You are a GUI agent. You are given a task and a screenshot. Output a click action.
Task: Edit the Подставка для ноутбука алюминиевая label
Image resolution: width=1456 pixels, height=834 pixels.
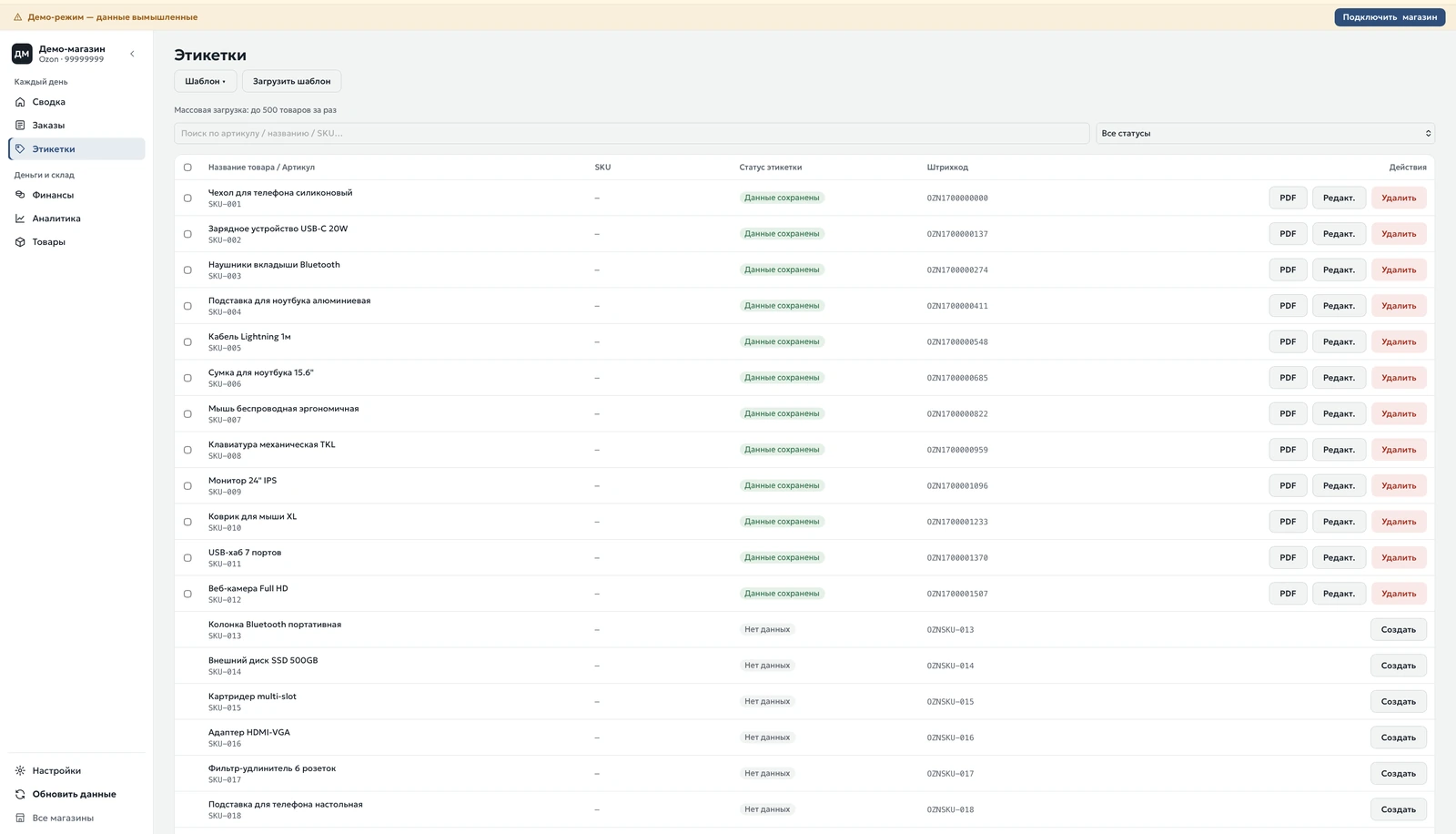click(1339, 306)
